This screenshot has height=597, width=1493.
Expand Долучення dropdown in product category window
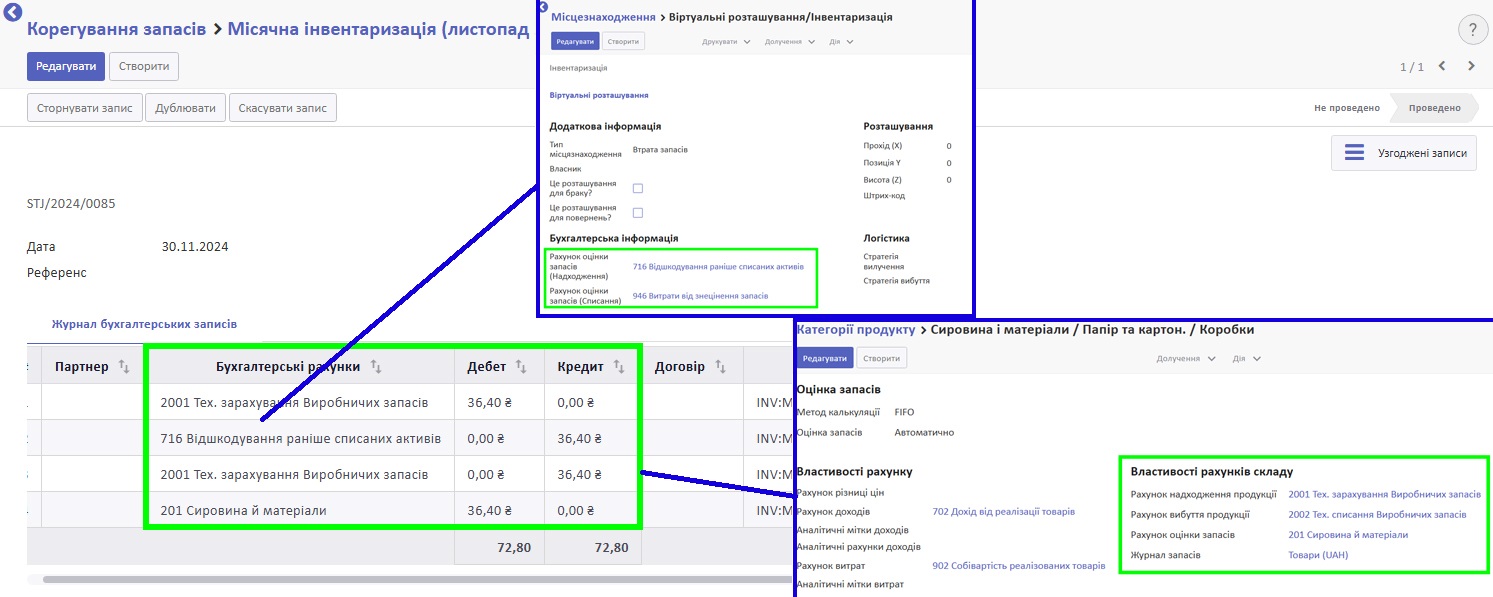(x=1186, y=358)
